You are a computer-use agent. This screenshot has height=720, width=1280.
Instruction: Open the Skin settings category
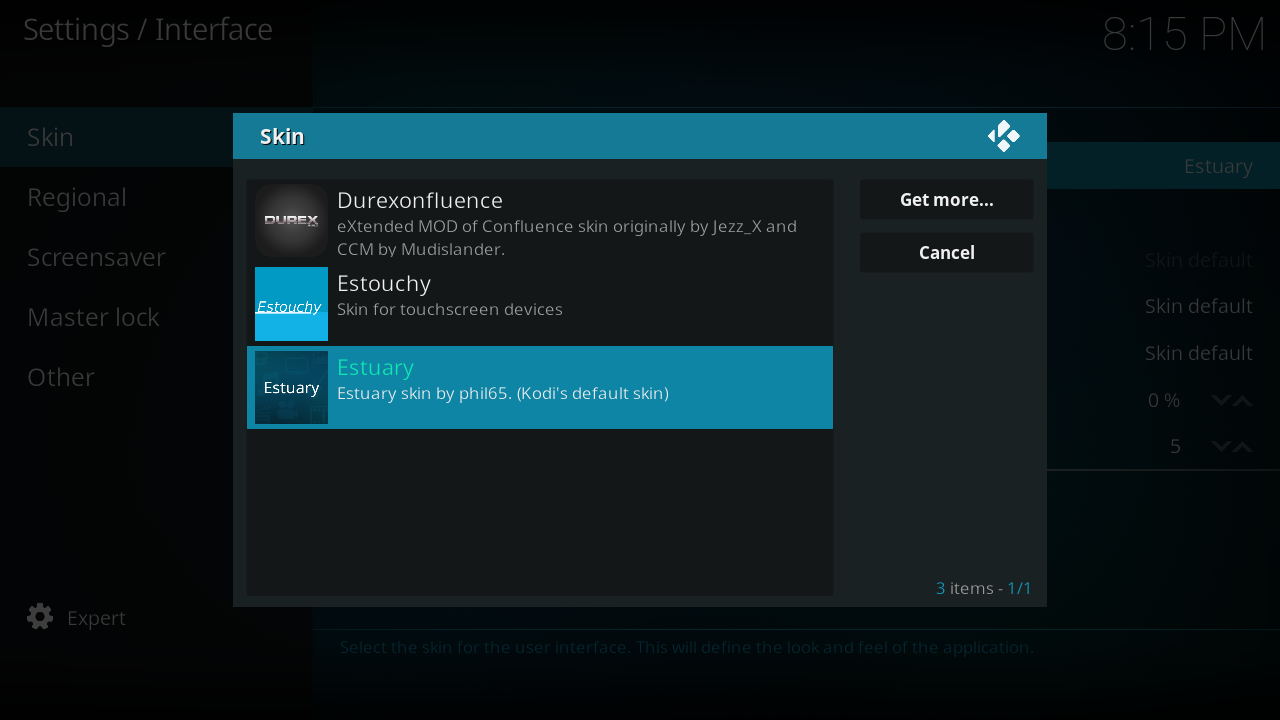116,137
